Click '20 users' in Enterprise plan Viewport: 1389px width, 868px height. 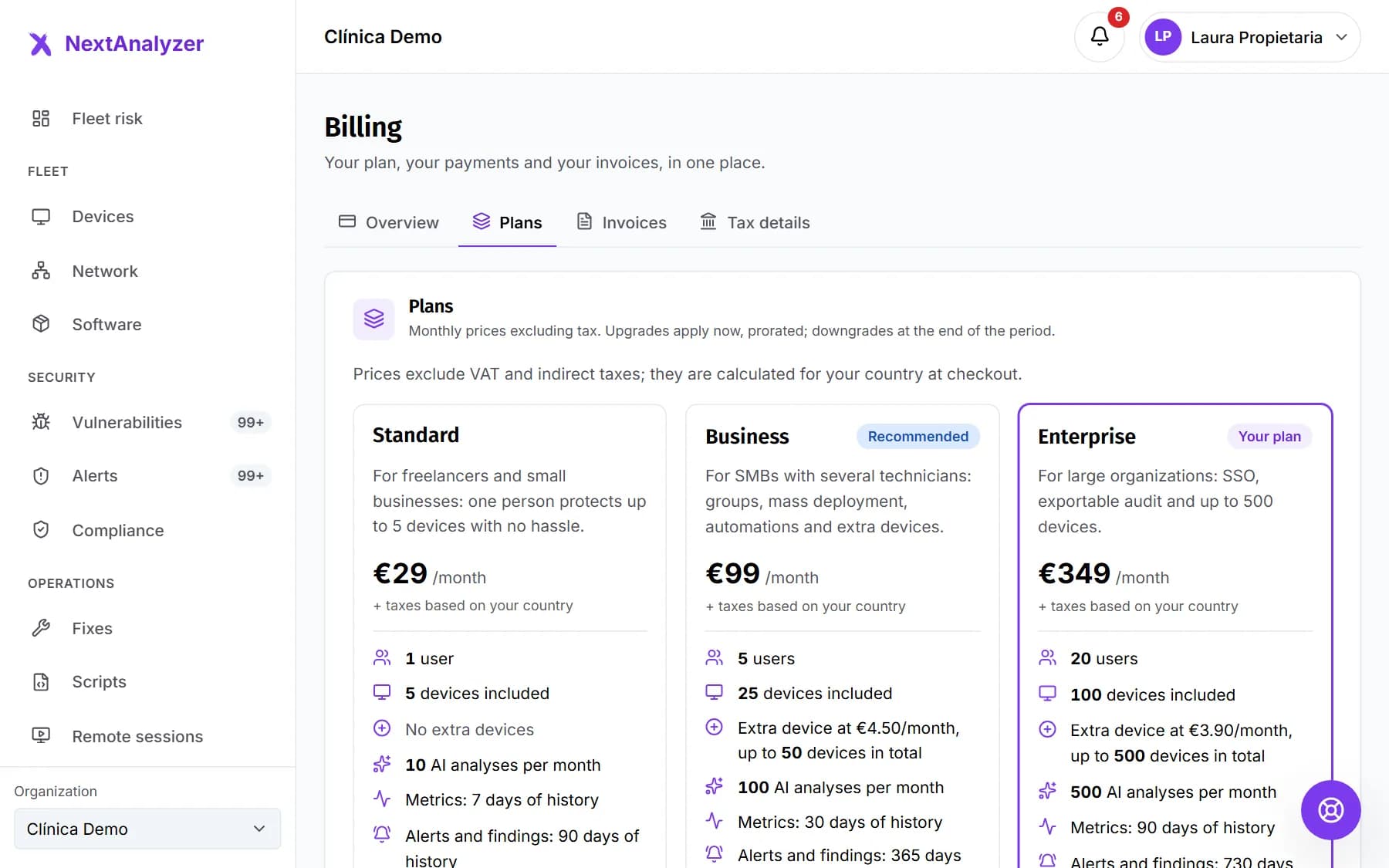[1103, 658]
